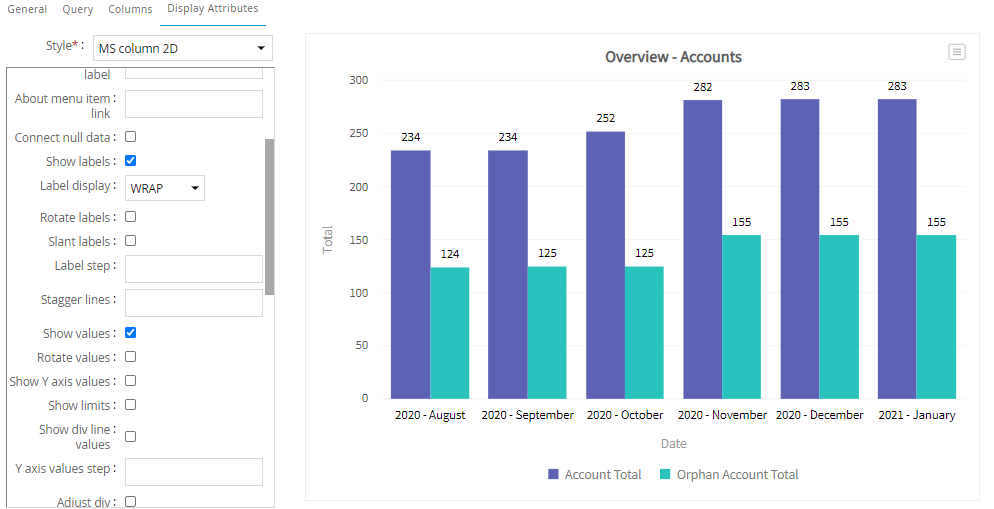Open the Style dropdown MS column 2D
Screen dimensions: 994x509
coord(183,48)
